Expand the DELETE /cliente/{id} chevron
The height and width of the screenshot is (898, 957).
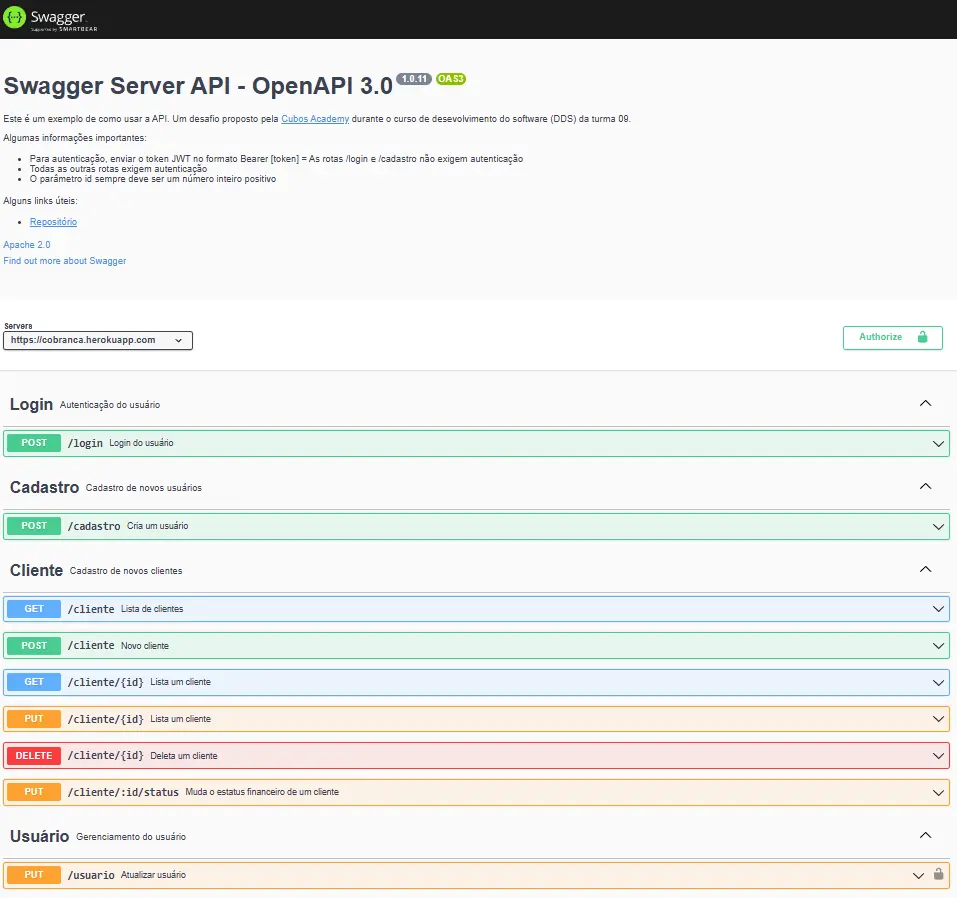pos(938,756)
